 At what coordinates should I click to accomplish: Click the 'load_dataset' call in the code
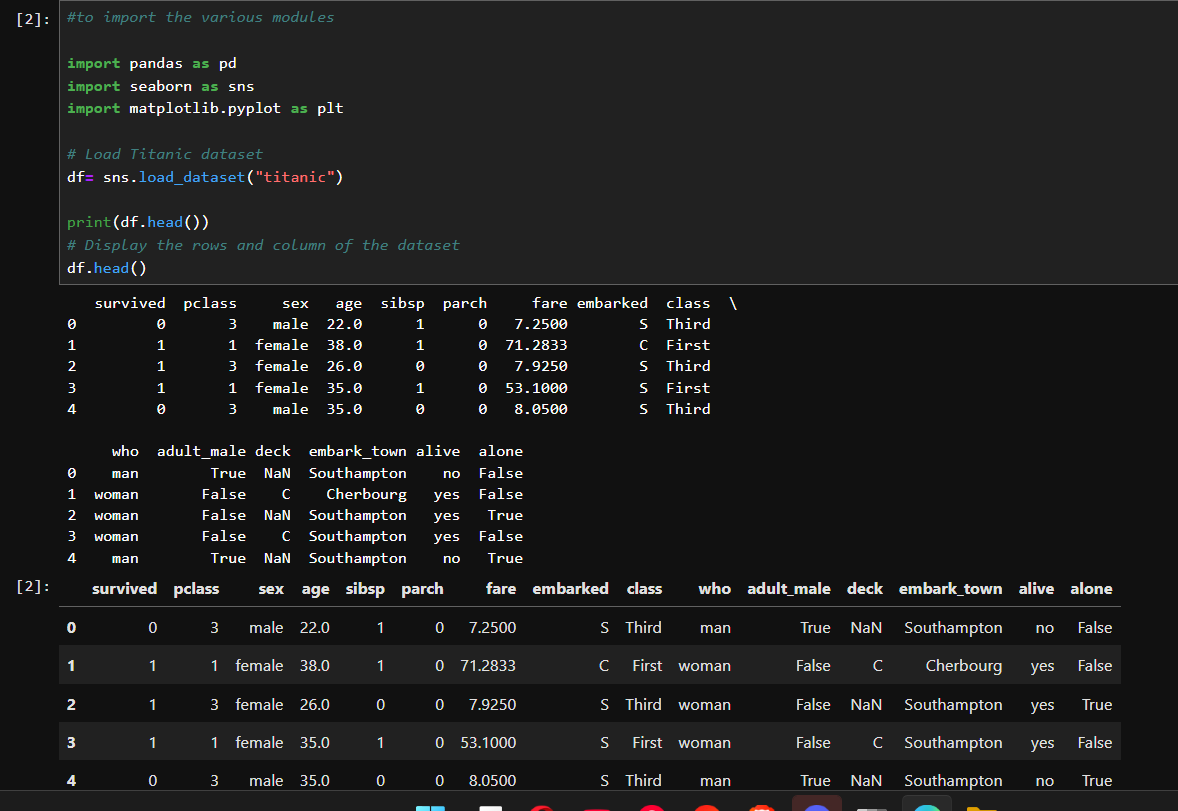(x=192, y=177)
